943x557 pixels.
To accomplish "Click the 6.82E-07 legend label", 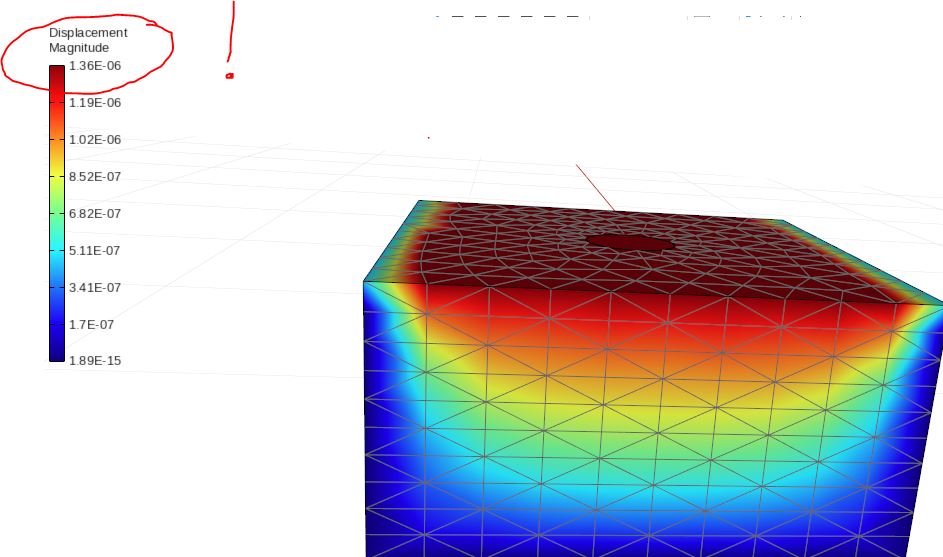I will click(95, 214).
